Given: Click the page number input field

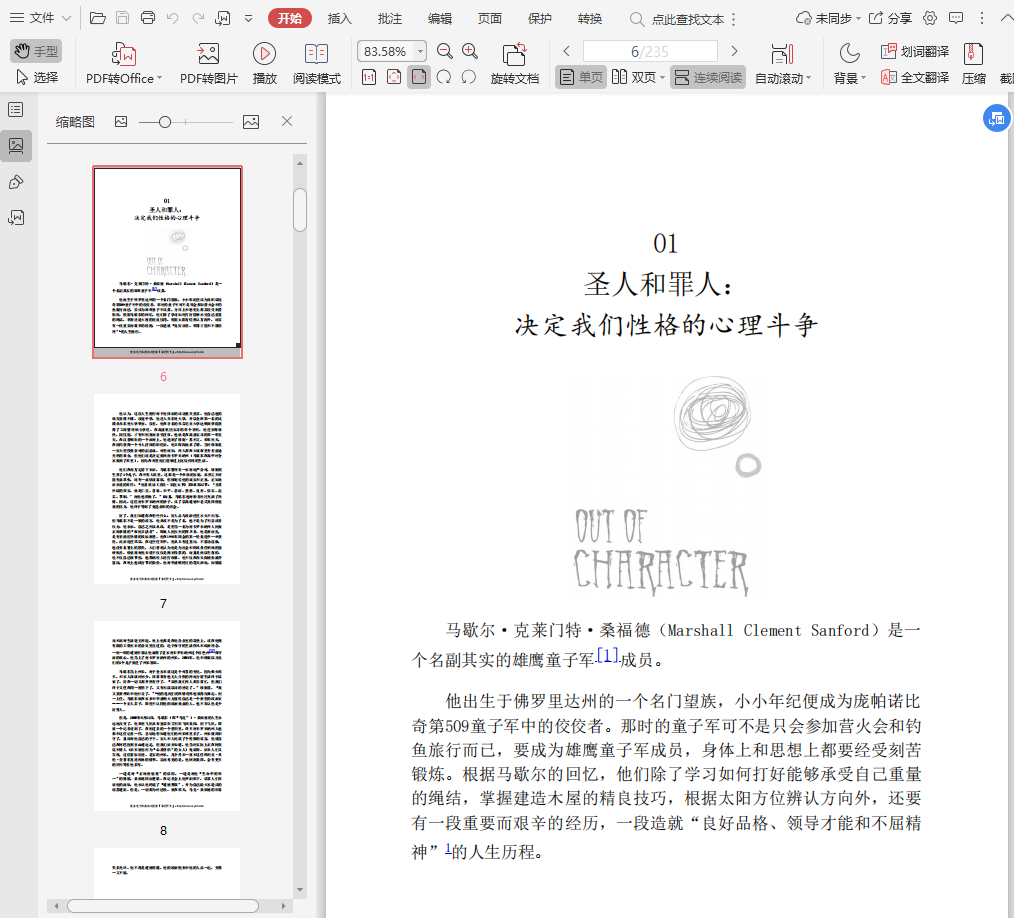Looking at the screenshot, I should tap(650, 51).
